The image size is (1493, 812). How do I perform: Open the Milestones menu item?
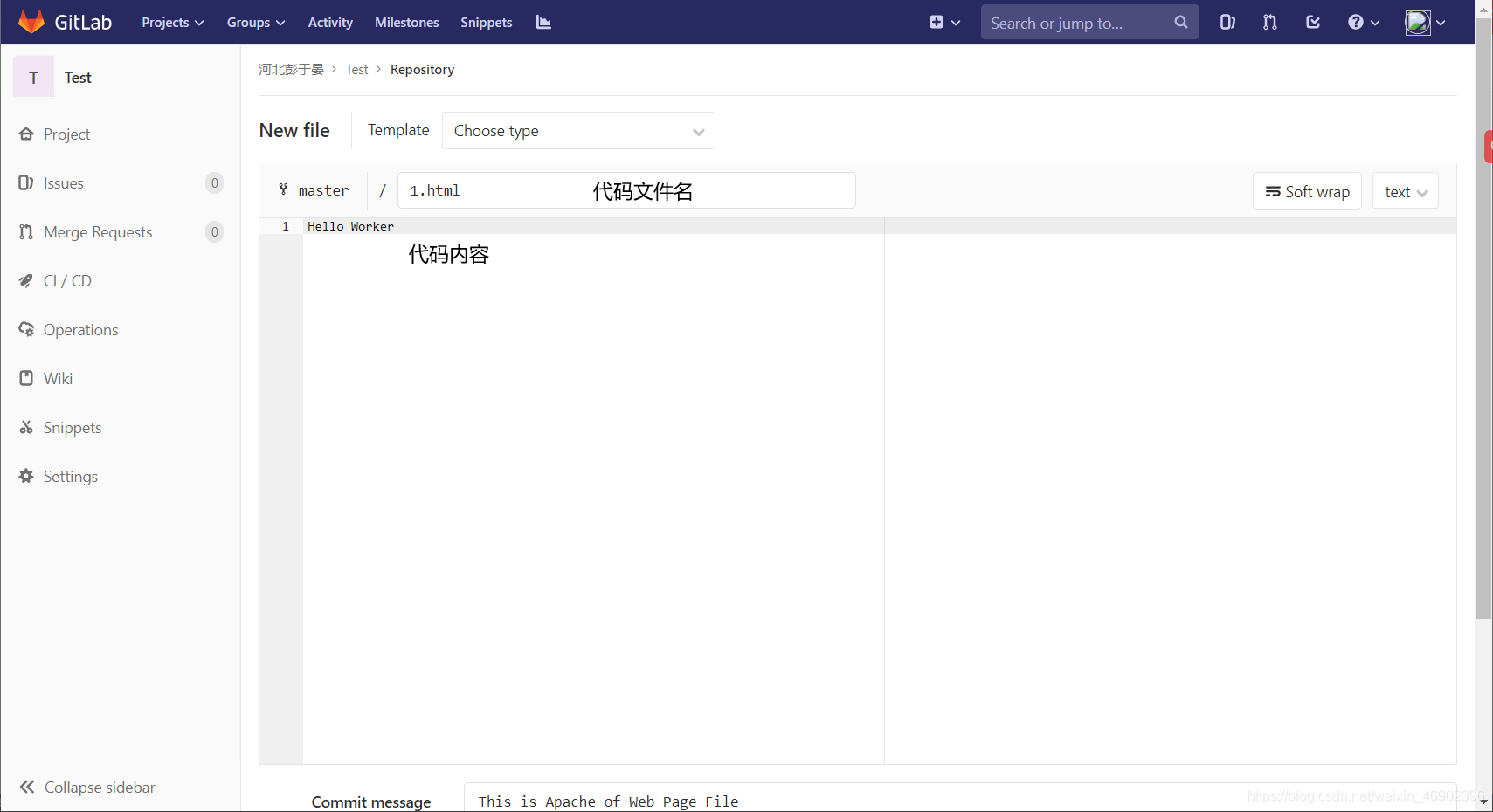coord(406,22)
